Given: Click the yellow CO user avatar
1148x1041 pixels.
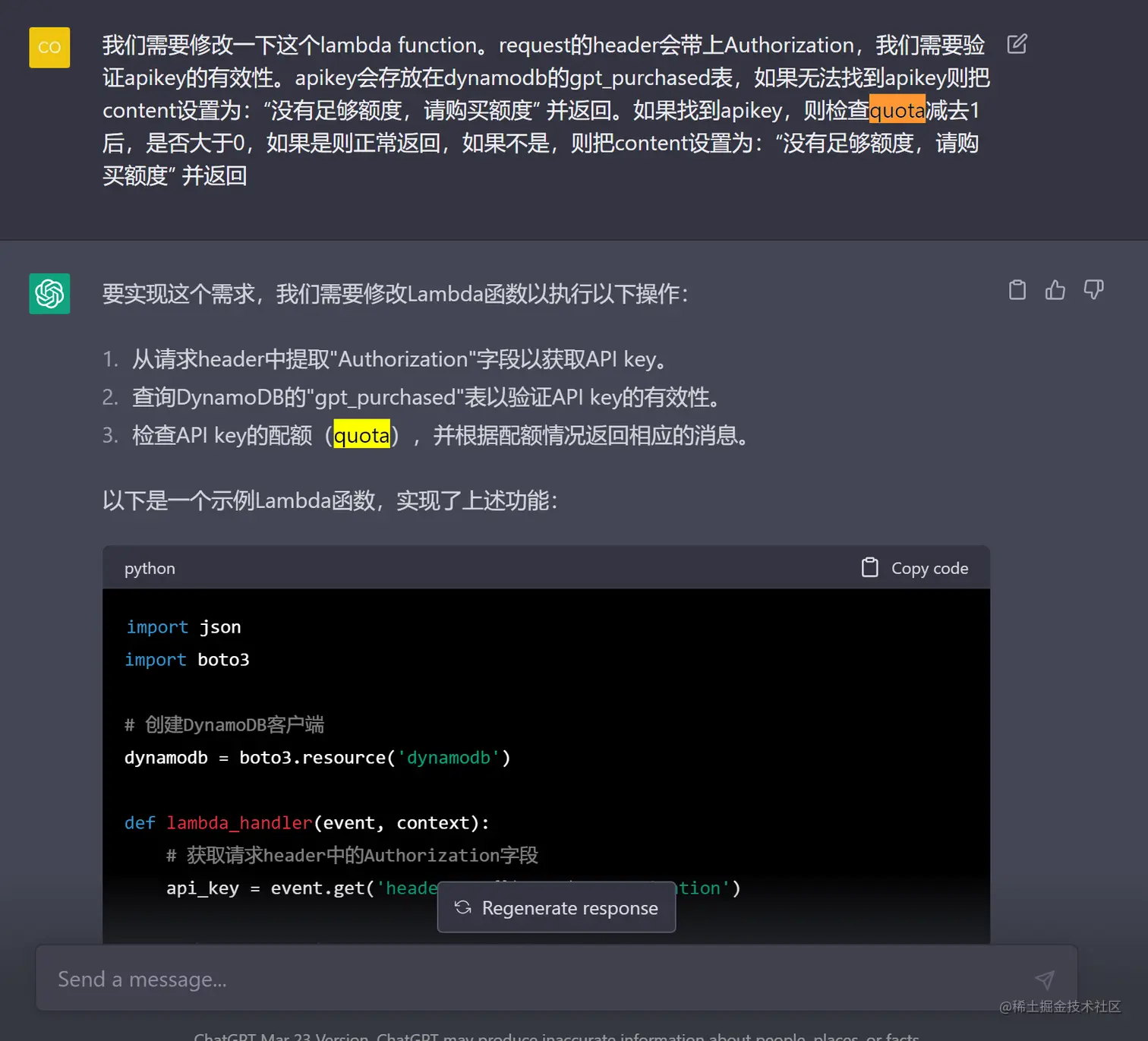Looking at the screenshot, I should point(49,47).
